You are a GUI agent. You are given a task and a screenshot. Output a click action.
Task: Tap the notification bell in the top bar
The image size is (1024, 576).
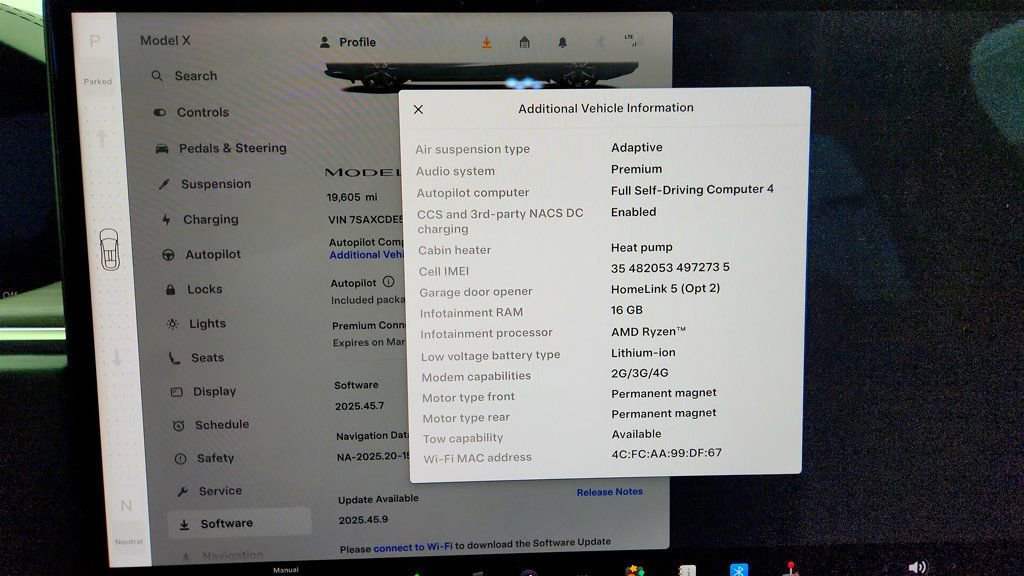pyautogui.click(x=562, y=42)
